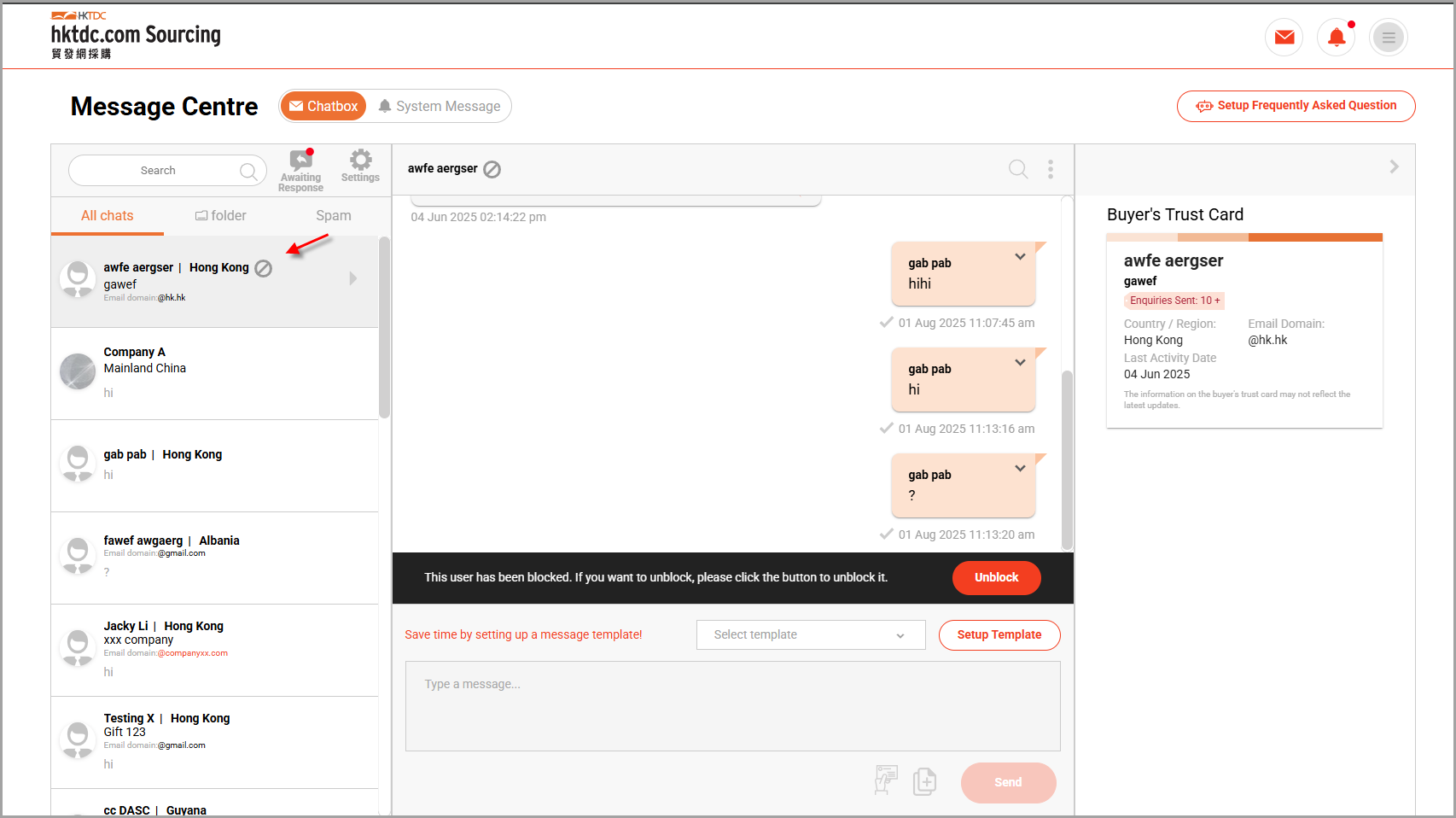Open the fawef awgaerg Albania chat
This screenshot has height=818, width=1456.
[x=214, y=558]
